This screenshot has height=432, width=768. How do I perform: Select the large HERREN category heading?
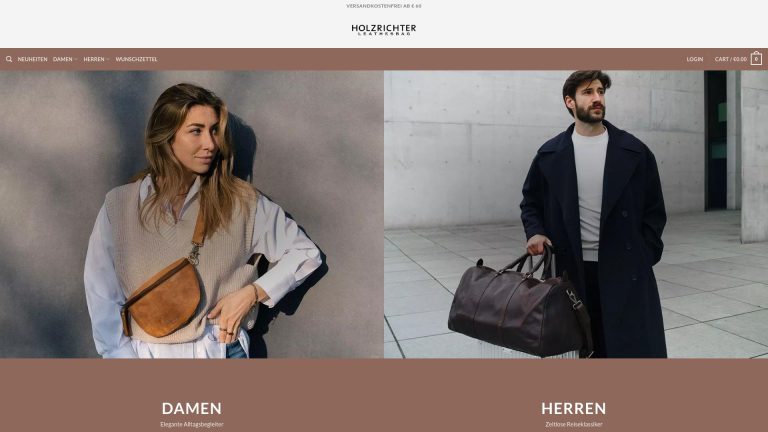pyautogui.click(x=574, y=408)
